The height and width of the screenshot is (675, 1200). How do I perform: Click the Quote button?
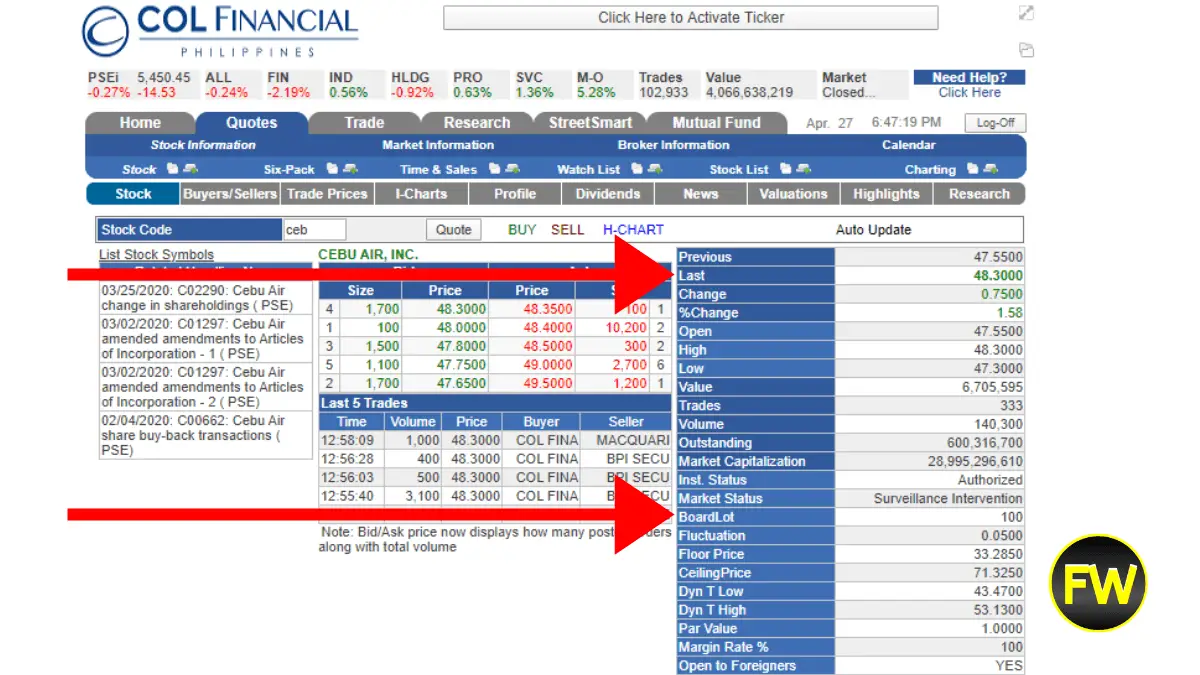coord(454,230)
